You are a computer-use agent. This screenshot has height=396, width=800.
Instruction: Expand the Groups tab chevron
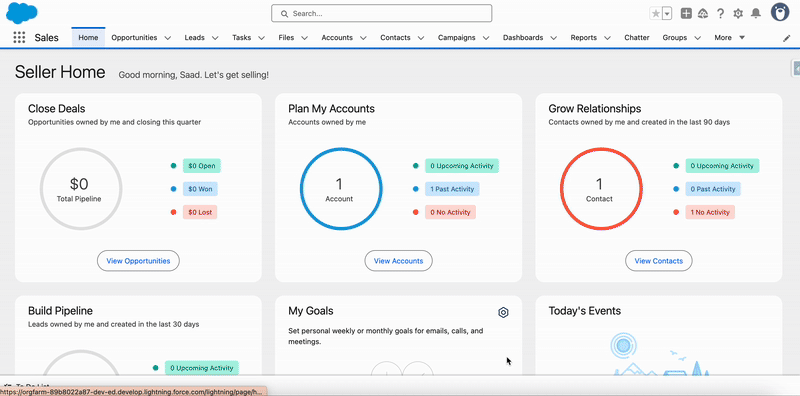[x=697, y=38]
